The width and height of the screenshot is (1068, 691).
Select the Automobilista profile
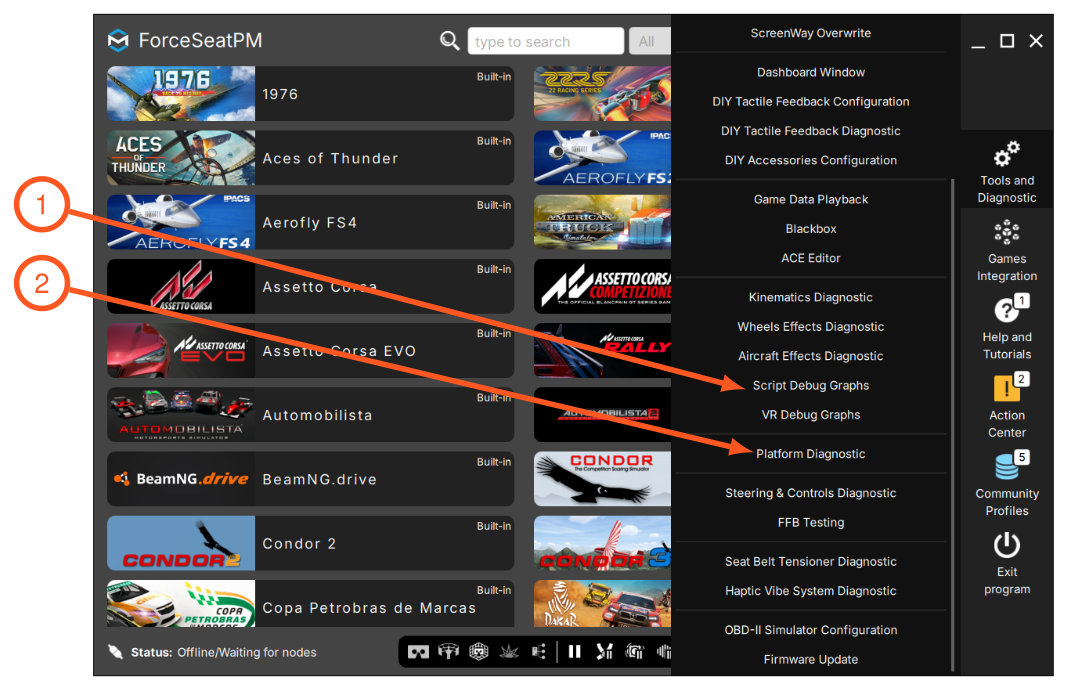click(x=311, y=415)
